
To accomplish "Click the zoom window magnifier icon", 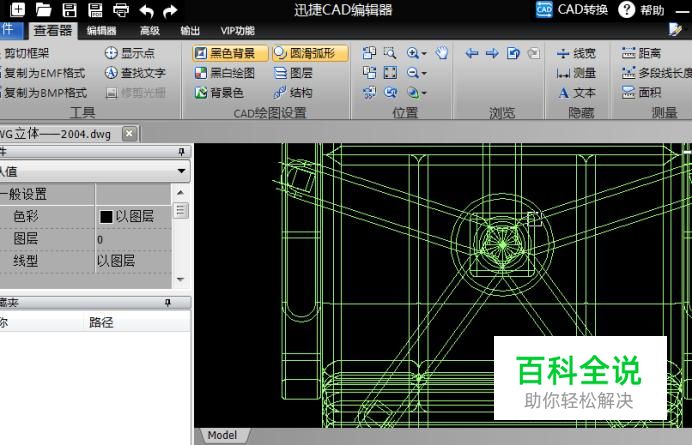I will point(390,53).
